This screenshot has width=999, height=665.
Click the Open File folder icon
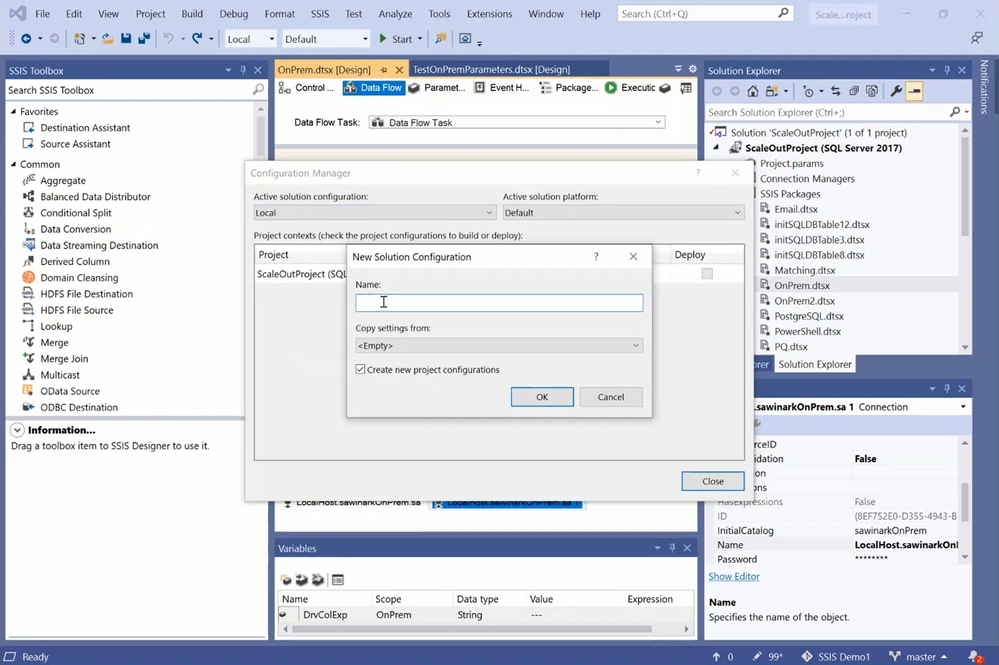(108, 39)
